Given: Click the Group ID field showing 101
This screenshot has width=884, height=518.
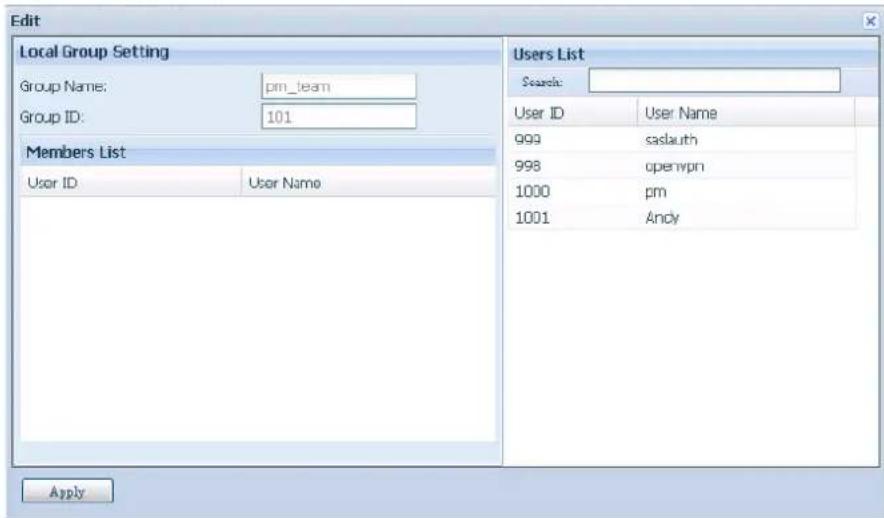Looking at the screenshot, I should tap(337, 116).
